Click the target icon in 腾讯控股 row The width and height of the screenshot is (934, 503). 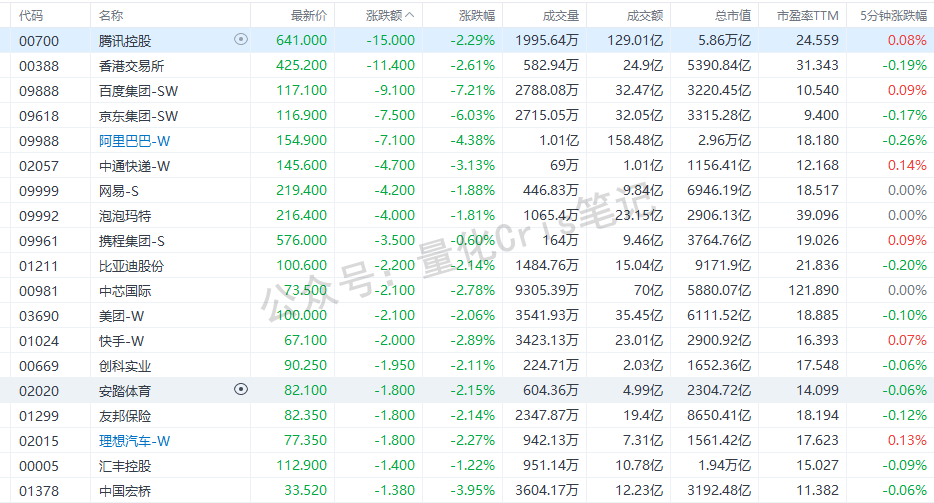241,39
